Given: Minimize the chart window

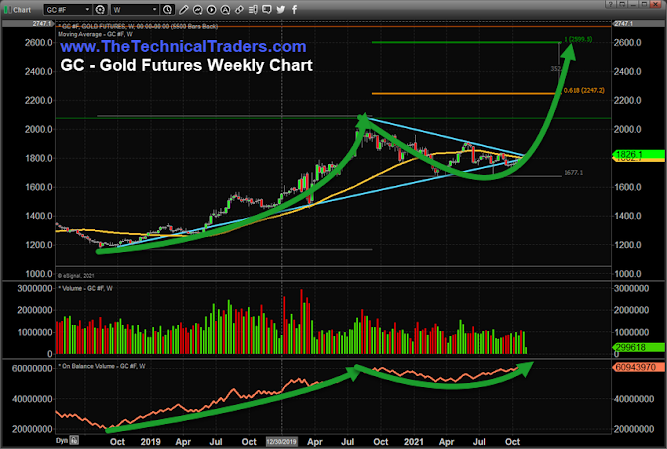Looking at the screenshot, I should coord(633,4).
